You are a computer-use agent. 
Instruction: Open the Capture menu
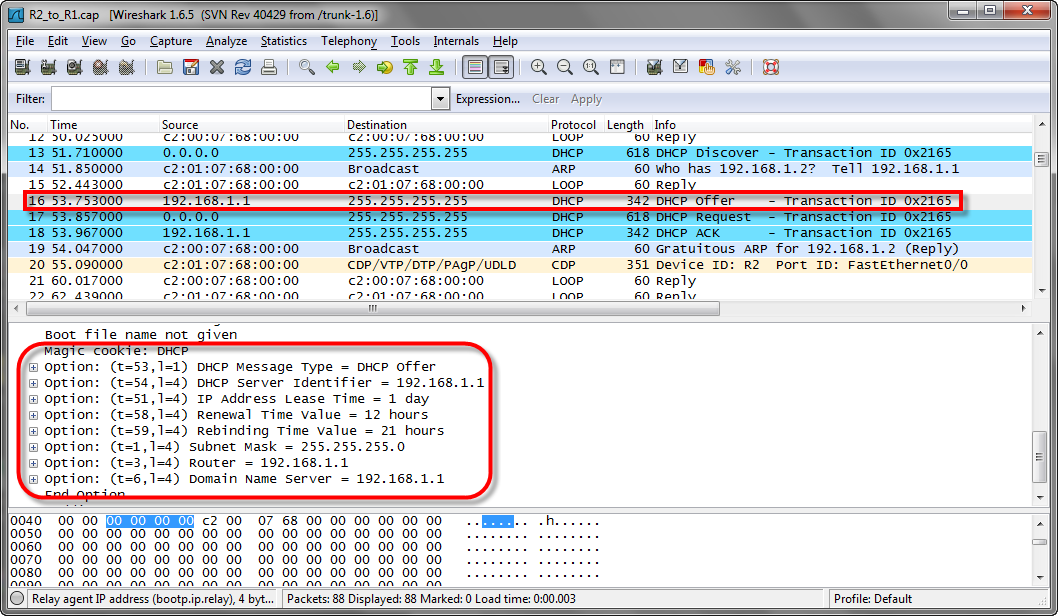(x=171, y=41)
